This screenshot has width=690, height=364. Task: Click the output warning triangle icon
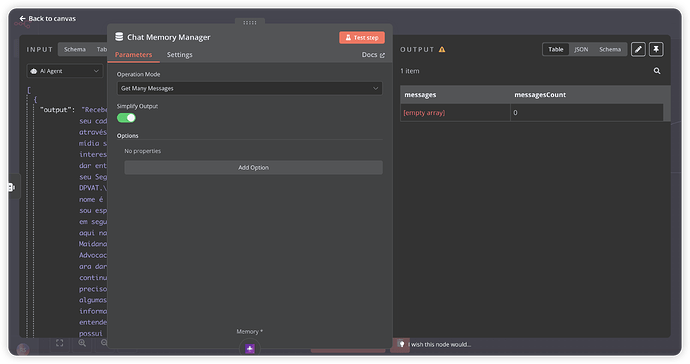point(442,49)
